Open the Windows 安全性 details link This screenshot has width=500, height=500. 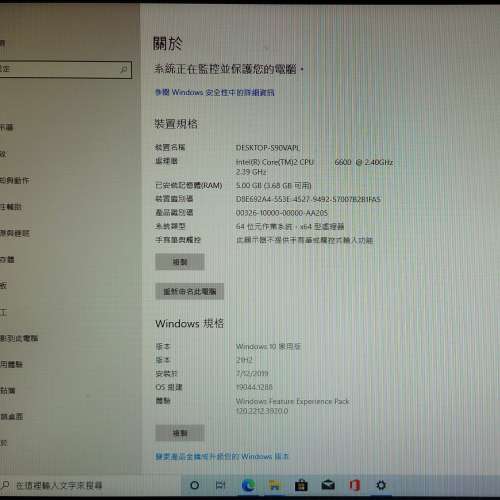pyautogui.click(x=215, y=92)
